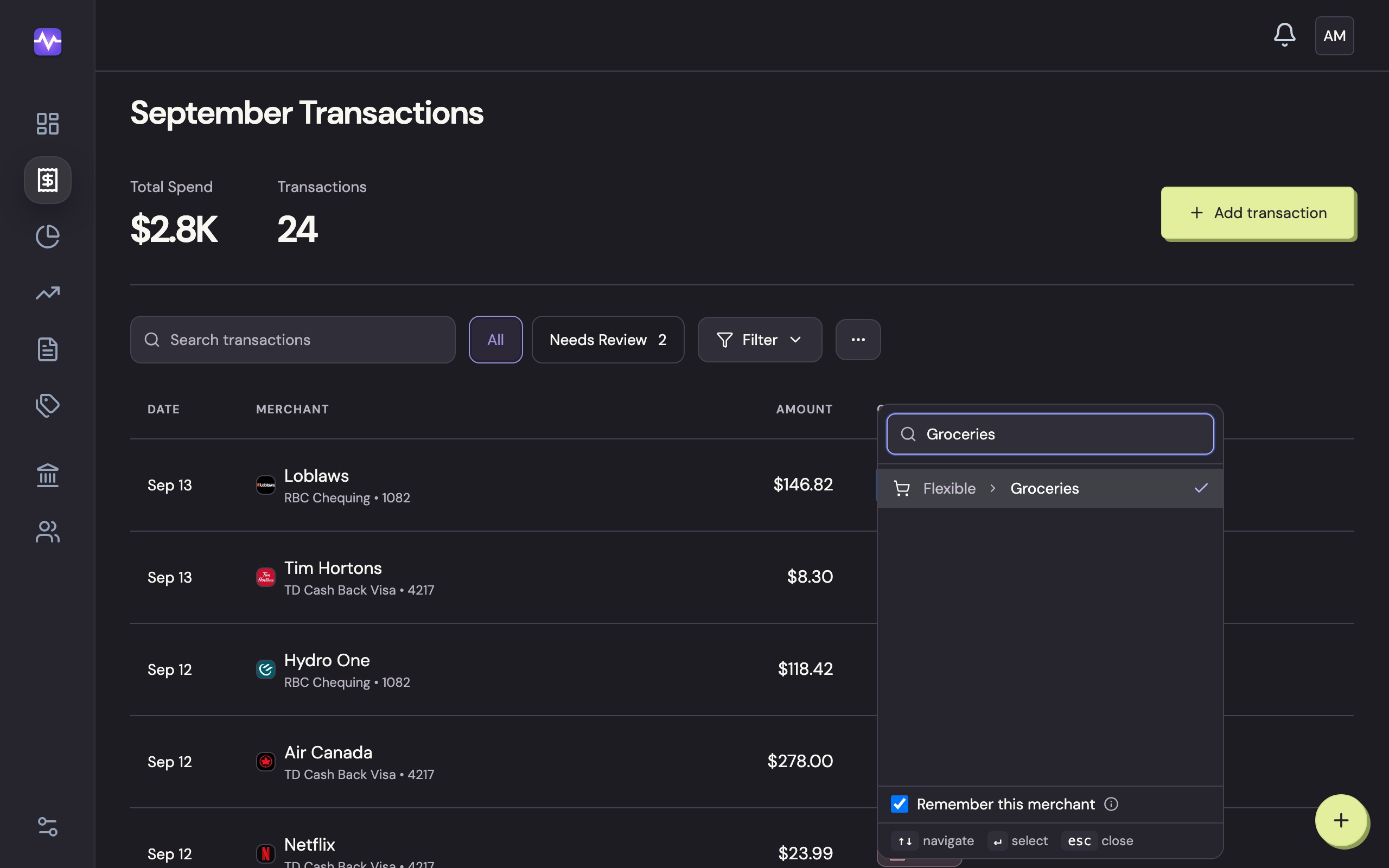
Task: Expand the Filter dropdown
Action: [x=760, y=340]
